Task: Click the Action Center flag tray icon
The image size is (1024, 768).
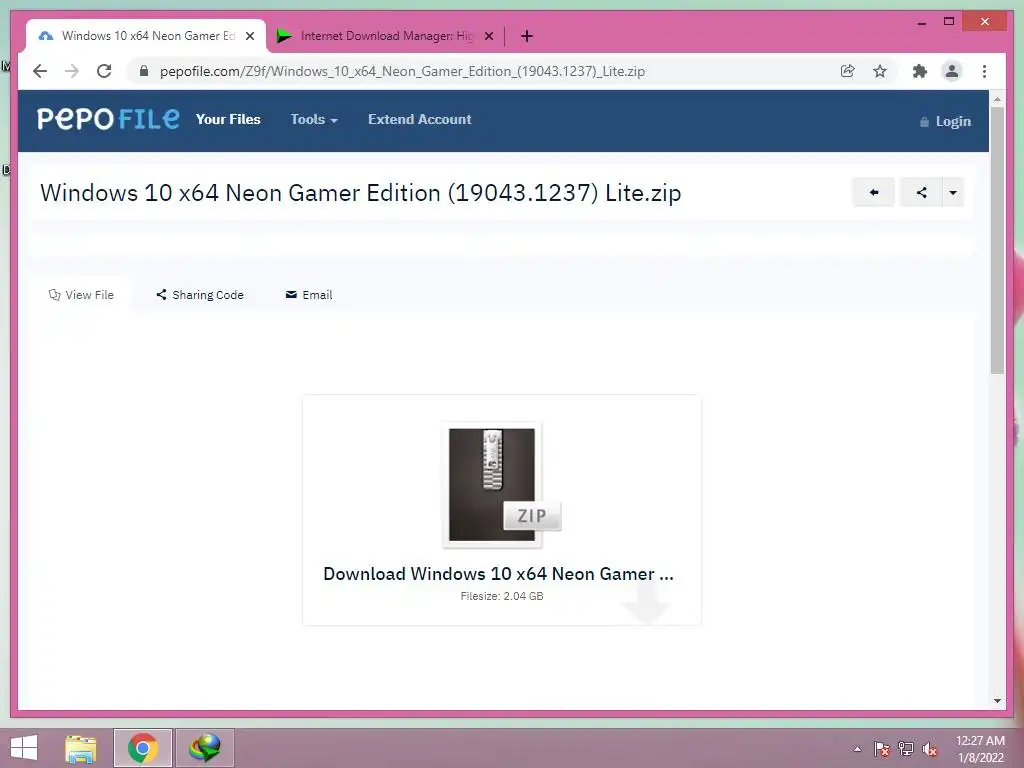Action: click(881, 749)
